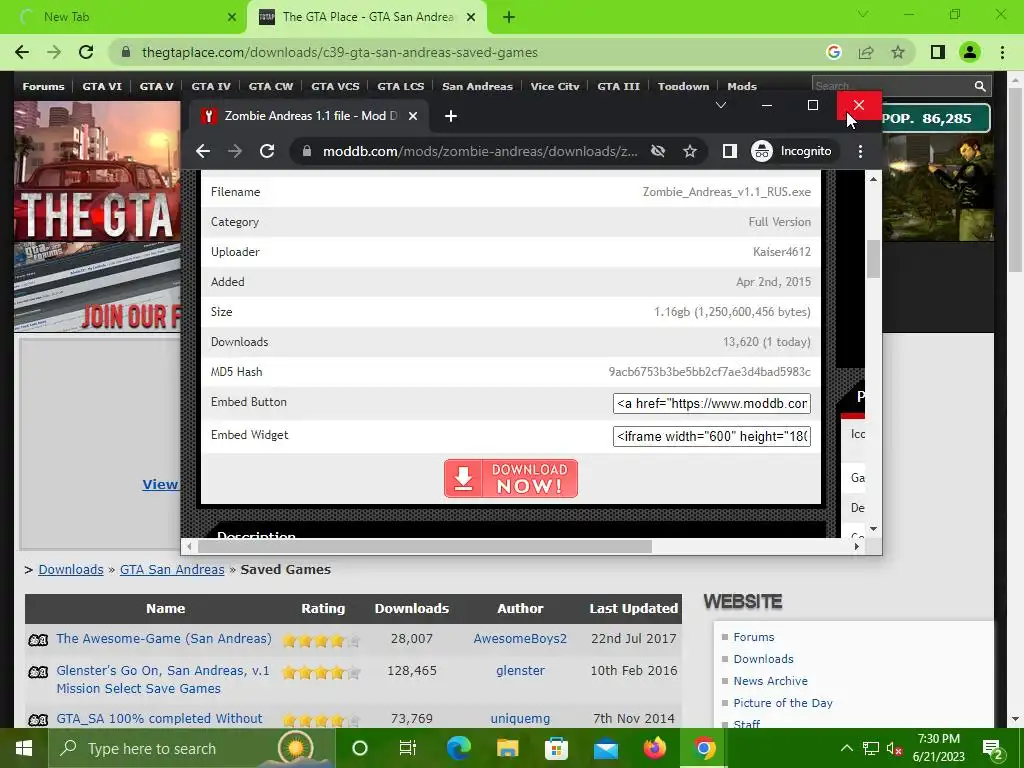Click the GTA Place search field

tap(892, 86)
